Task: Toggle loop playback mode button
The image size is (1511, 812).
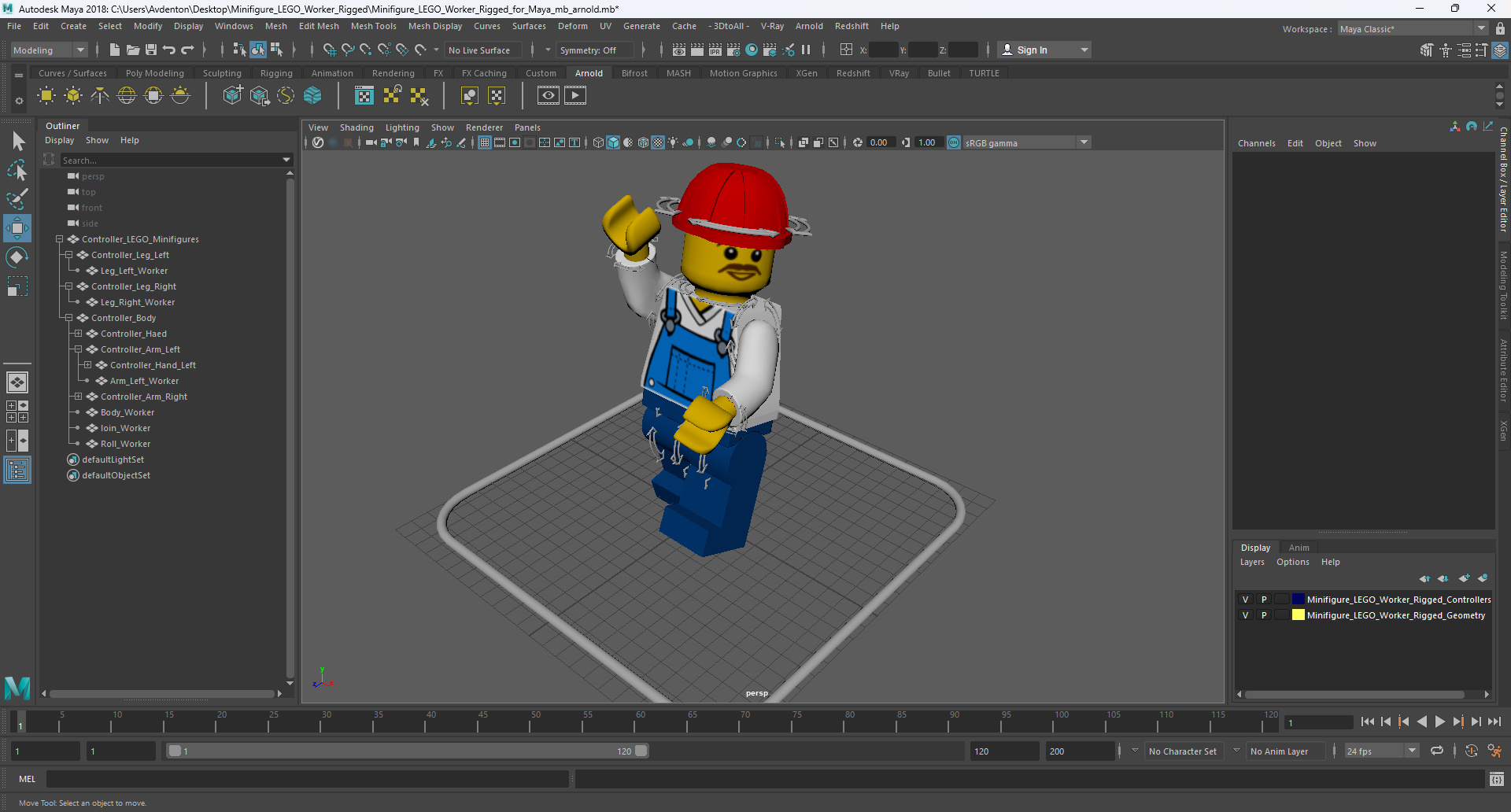Action: [x=1437, y=751]
